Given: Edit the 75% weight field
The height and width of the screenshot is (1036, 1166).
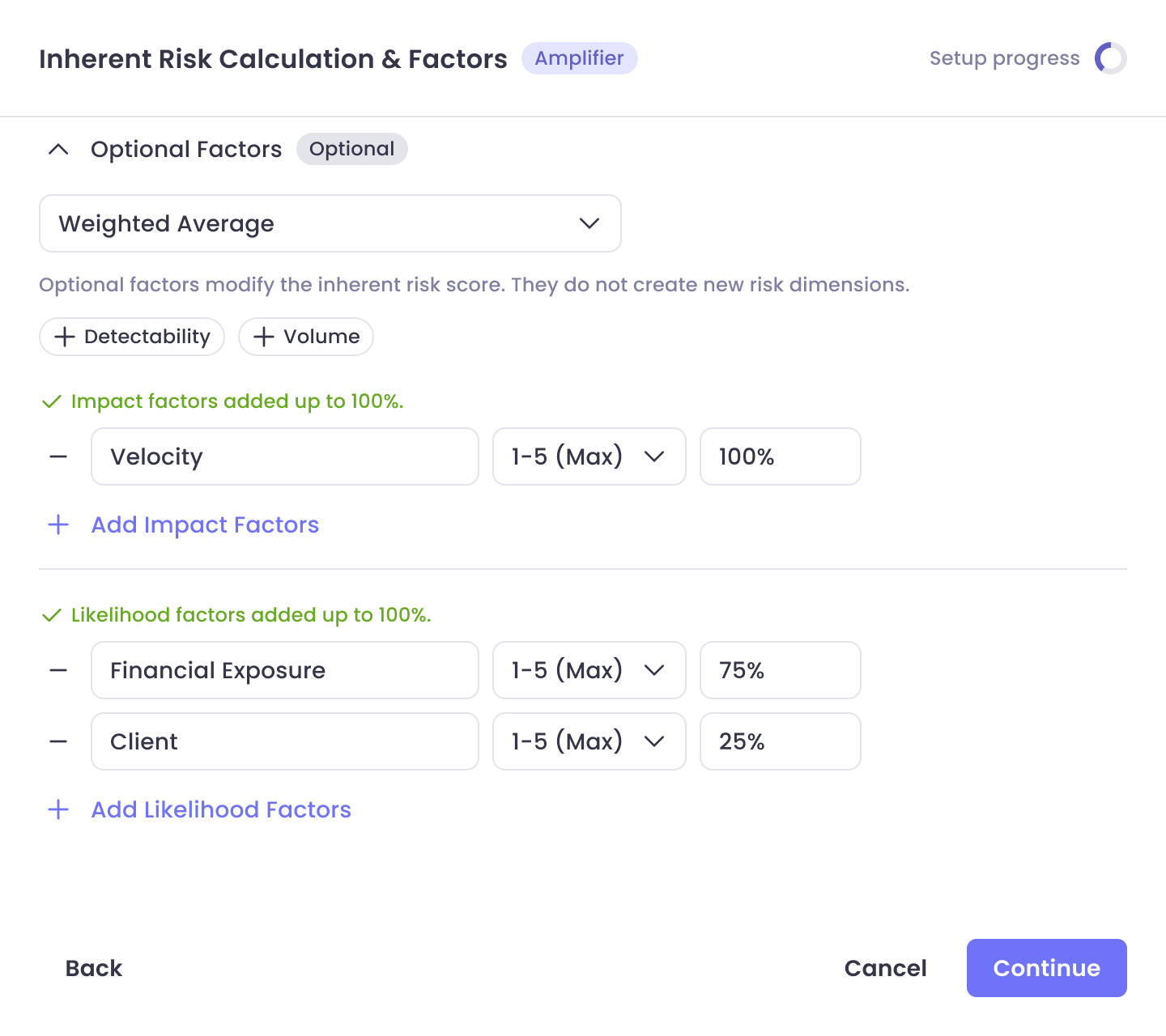Looking at the screenshot, I should (781, 670).
